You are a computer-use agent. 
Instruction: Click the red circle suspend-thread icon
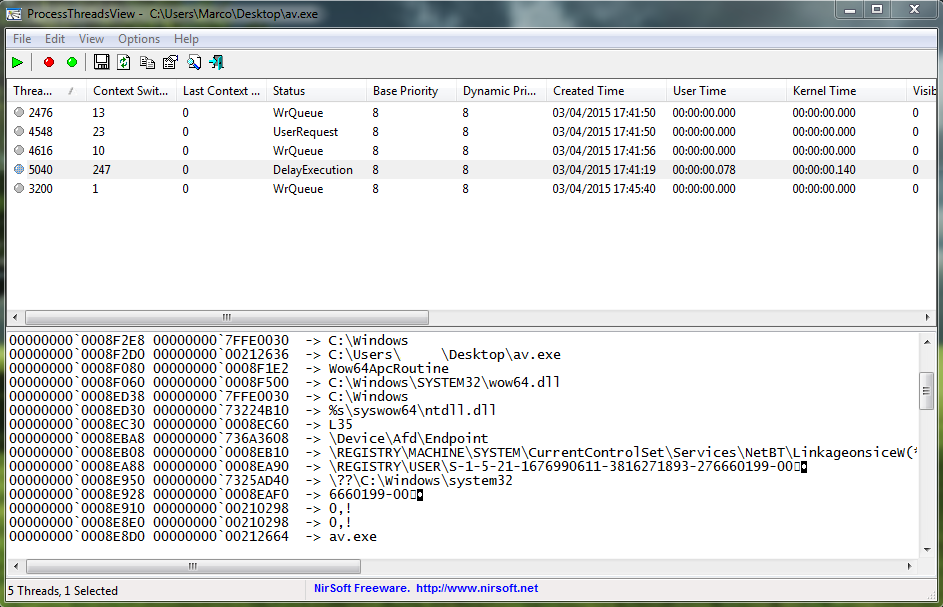[49, 62]
